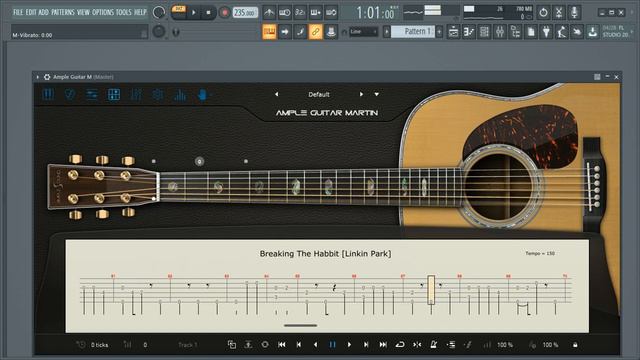Toggle the 3-2-1 countdown before recording
Image resolution: width=640 pixels, height=360 pixels.
click(300, 13)
